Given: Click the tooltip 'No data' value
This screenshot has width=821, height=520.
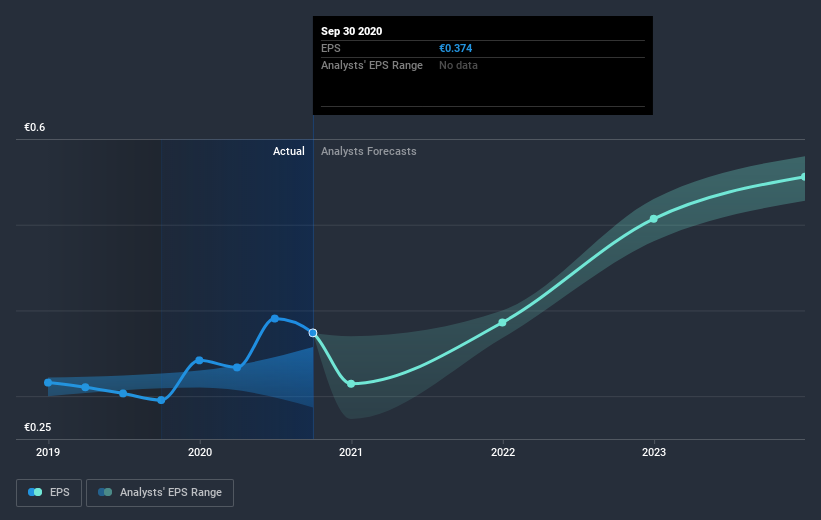Looking at the screenshot, I should point(458,65).
